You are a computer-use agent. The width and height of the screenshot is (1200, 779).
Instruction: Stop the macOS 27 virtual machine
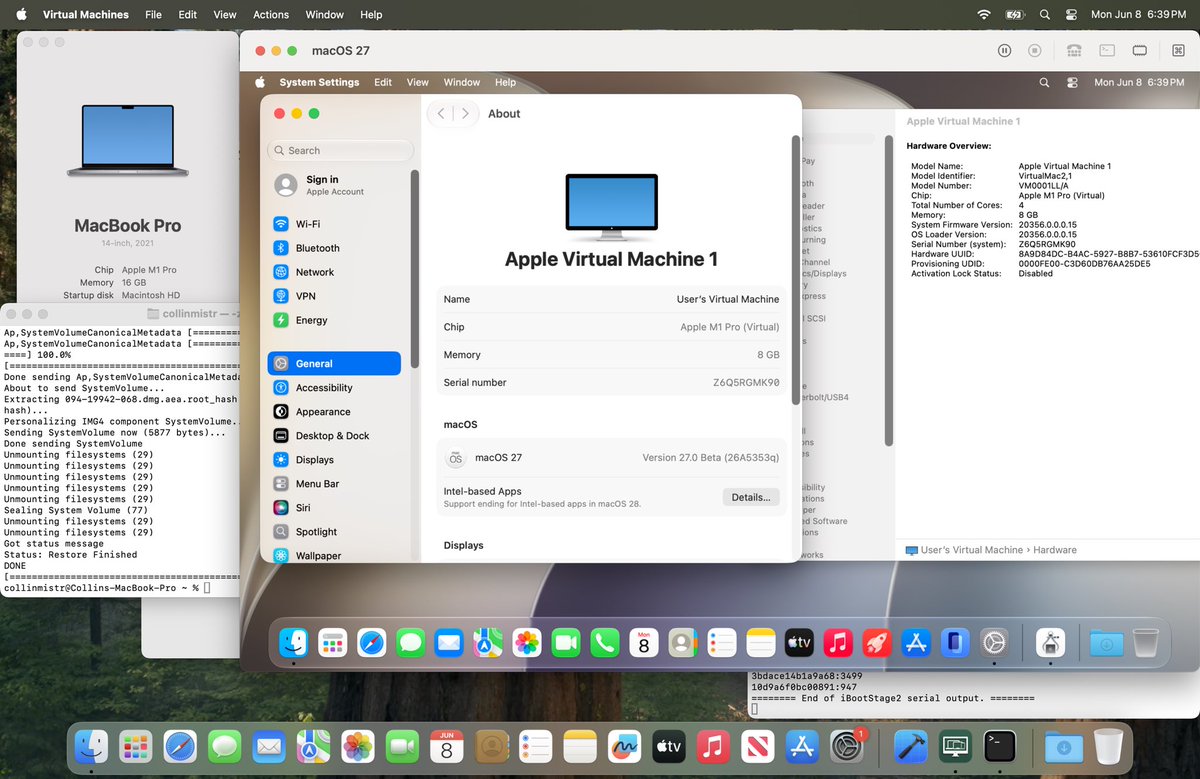pyautogui.click(x=1035, y=51)
